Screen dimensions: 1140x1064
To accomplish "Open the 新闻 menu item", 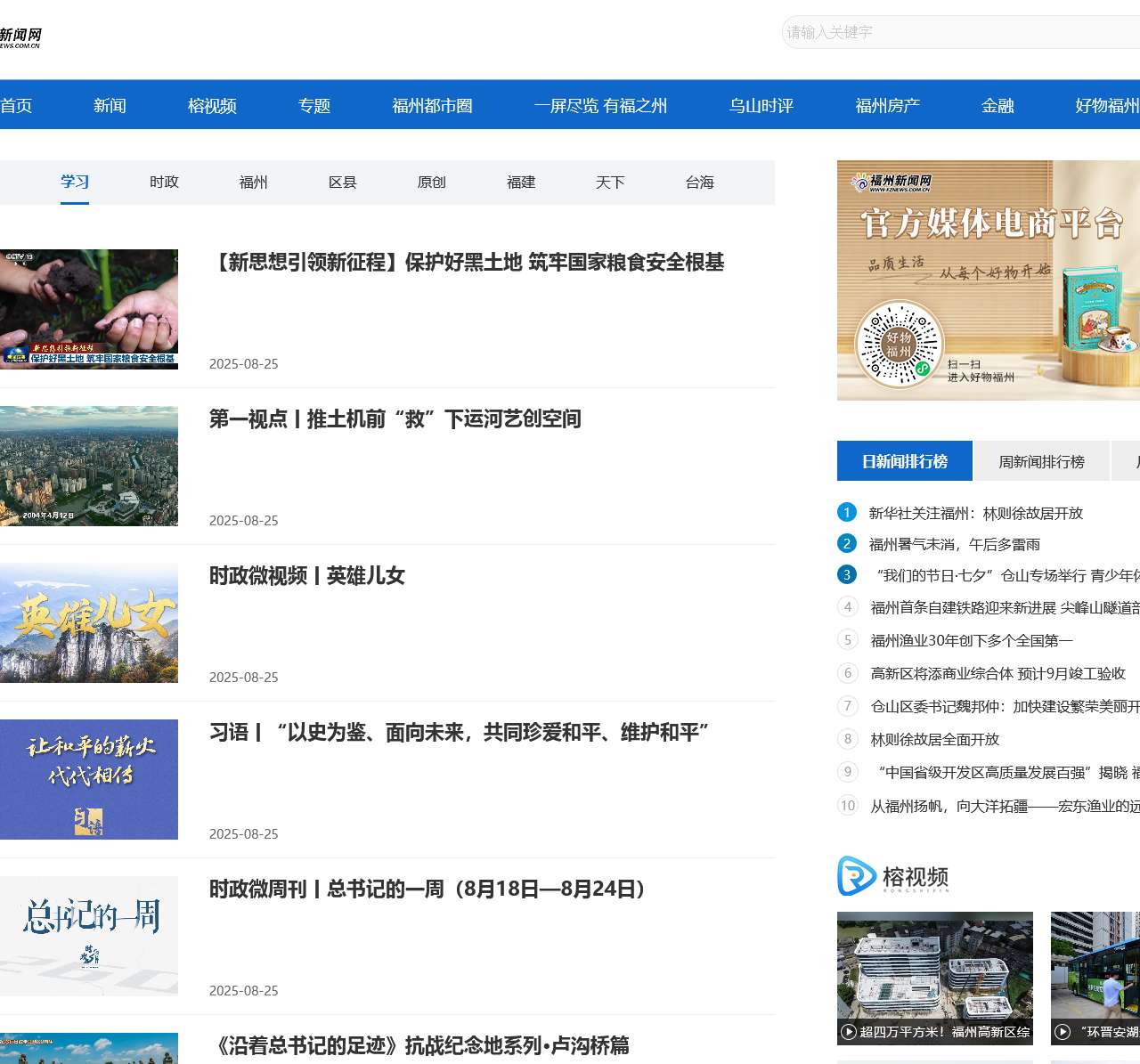I will 109,105.
